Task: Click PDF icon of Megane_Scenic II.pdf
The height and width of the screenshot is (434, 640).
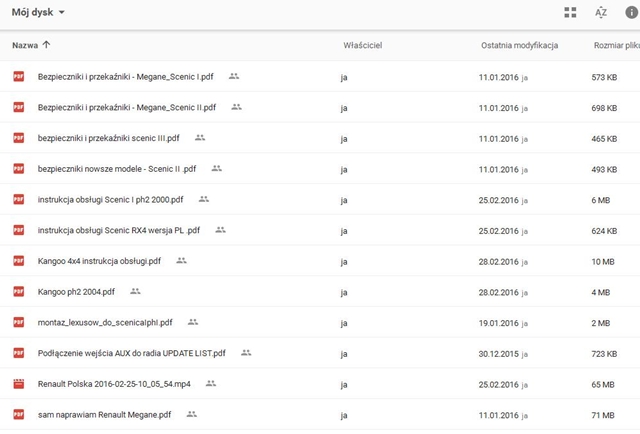Action: tap(19, 107)
